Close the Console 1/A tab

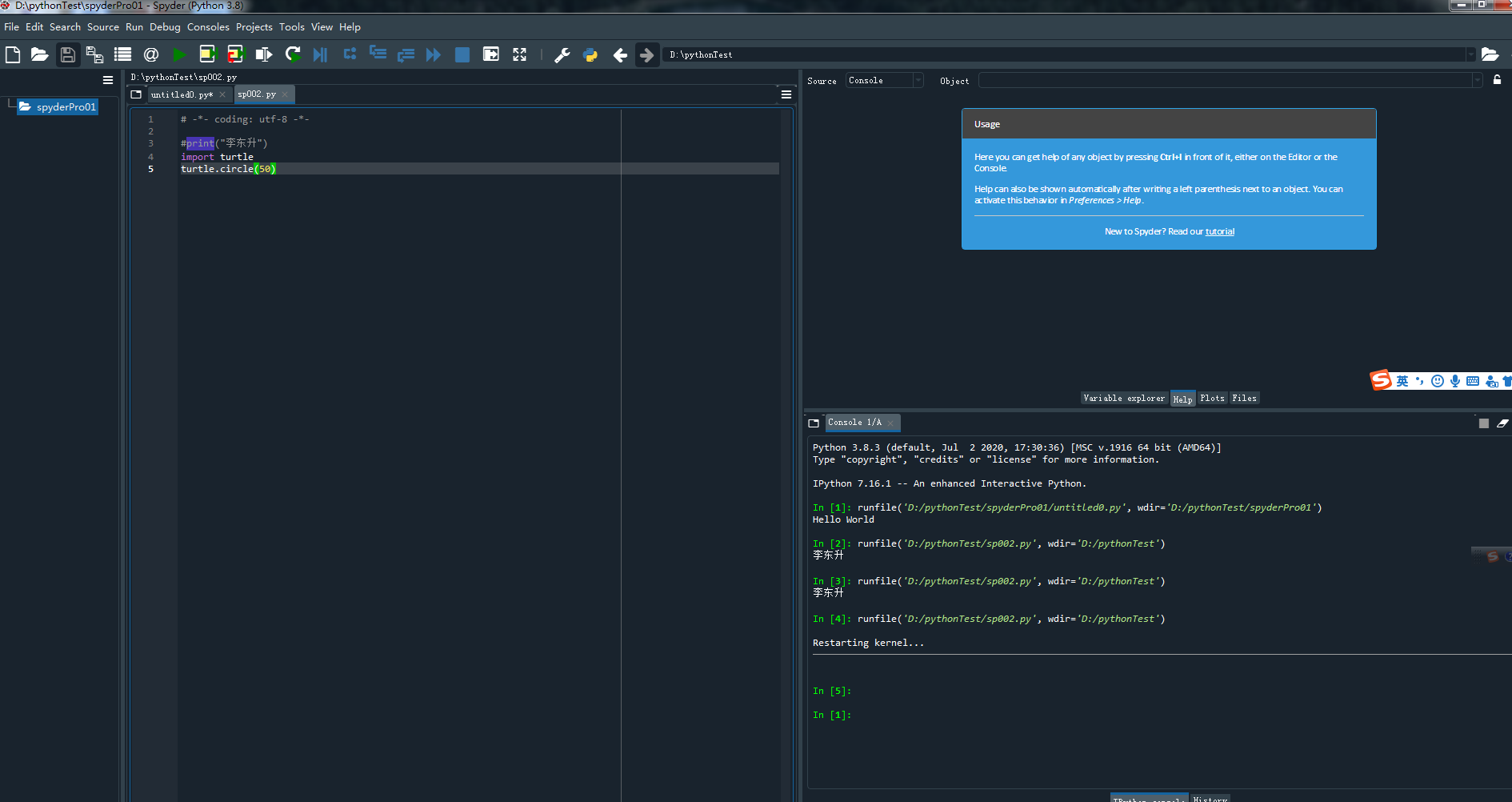coord(890,423)
